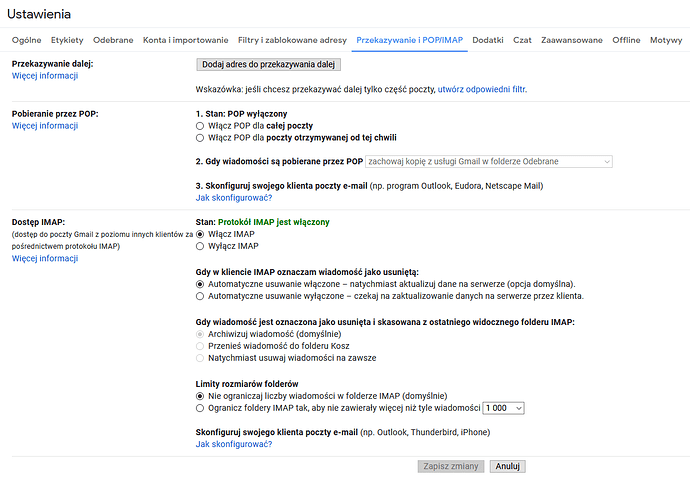The image size is (690, 484).
Task: Click the 'Anuluj' button
Action: (507, 466)
